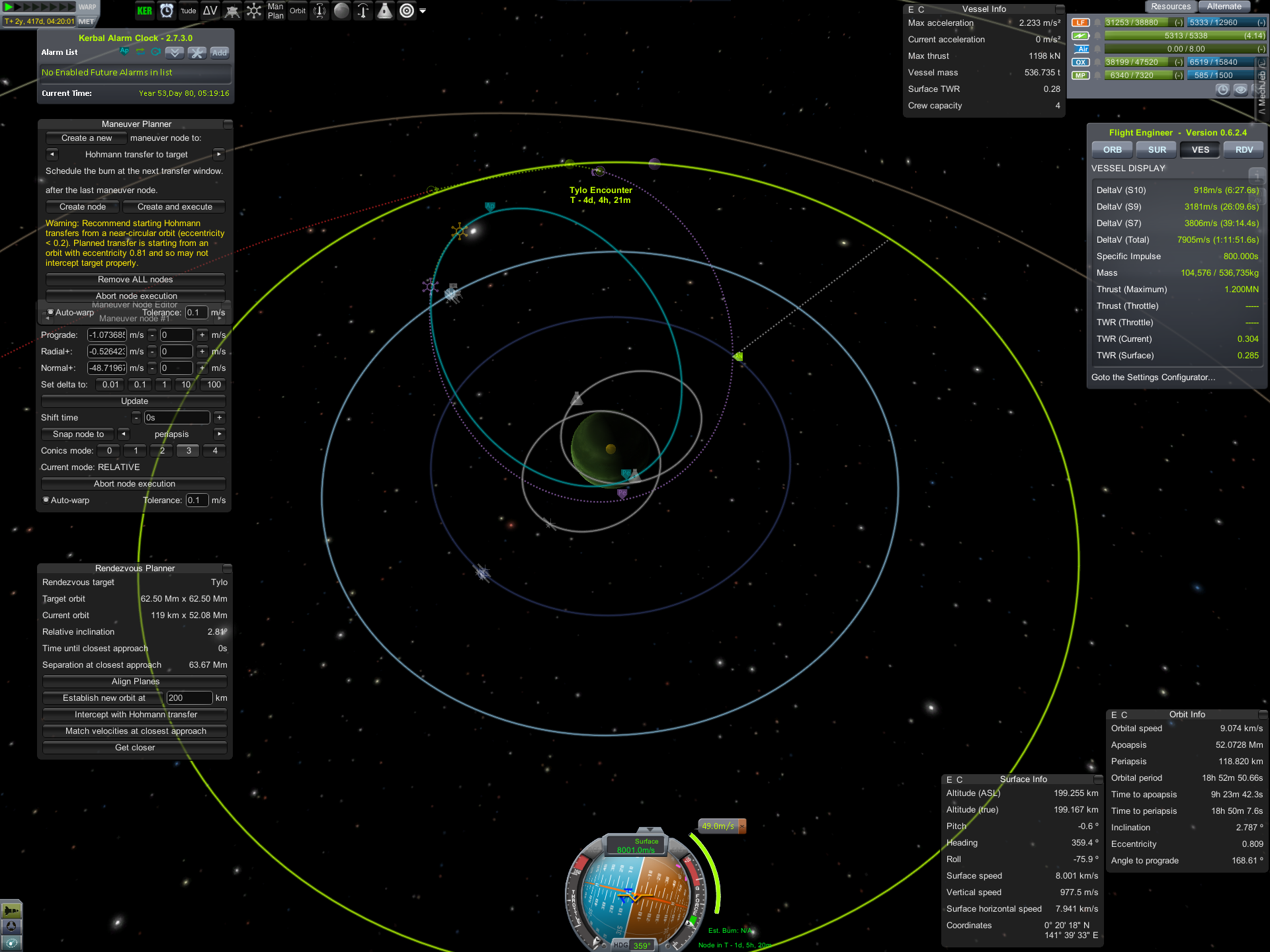Toggle the MET mission time display

tap(86, 21)
